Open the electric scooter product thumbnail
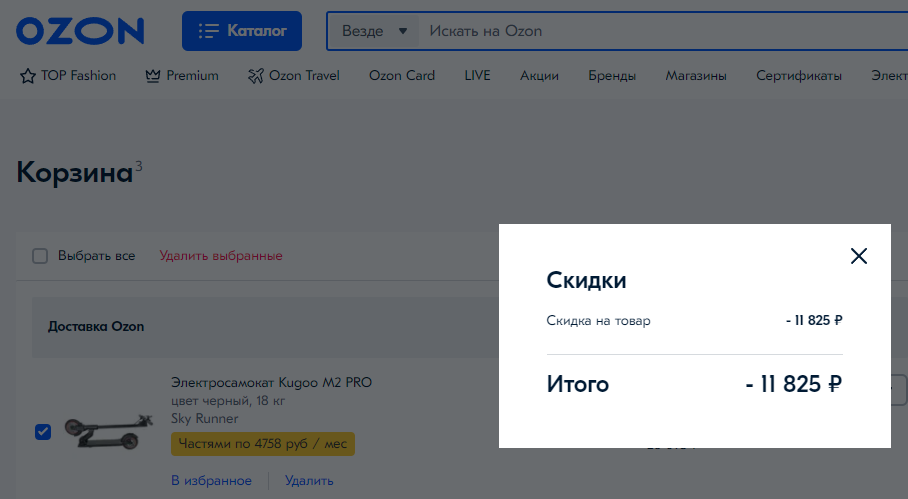The height and width of the screenshot is (499, 908). click(x=108, y=432)
